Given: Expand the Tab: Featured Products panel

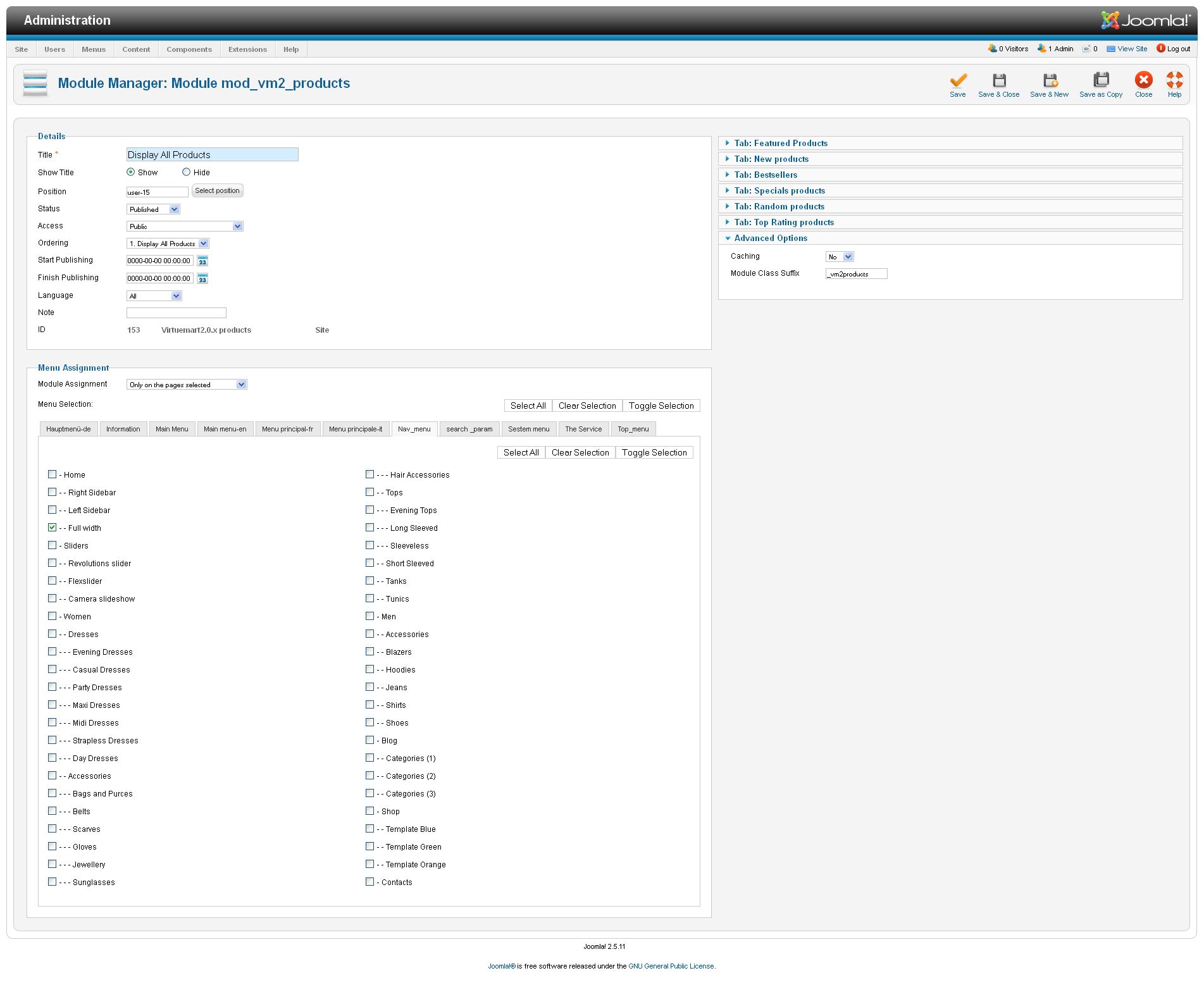Looking at the screenshot, I should pyautogui.click(x=780, y=144).
